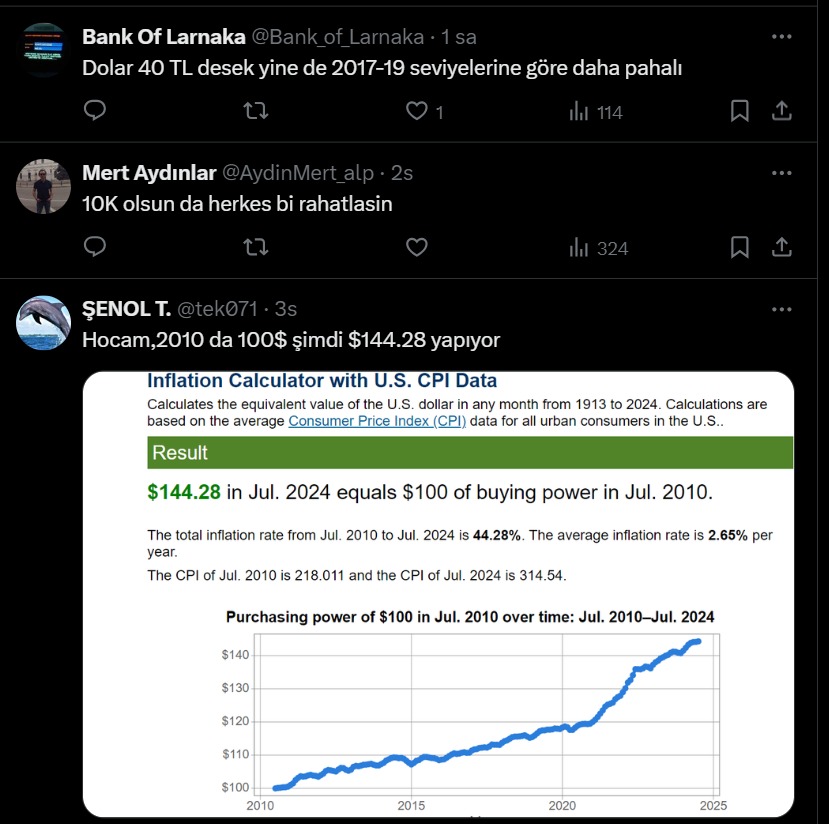
Task: Click Mert Aydınlar's profile avatar
Action: point(45,187)
